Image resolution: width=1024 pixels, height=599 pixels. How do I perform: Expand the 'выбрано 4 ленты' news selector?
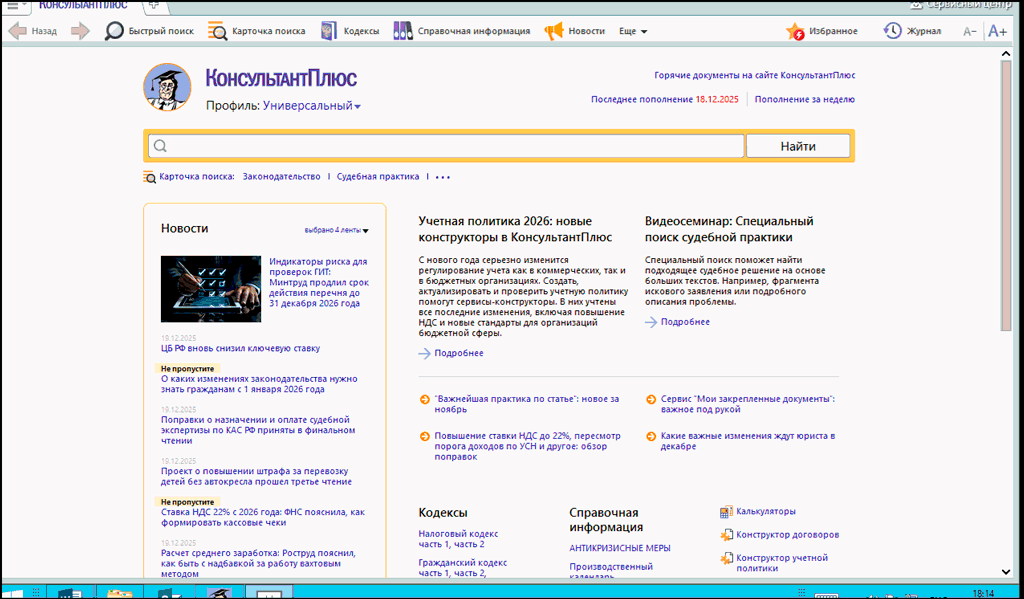coord(336,230)
